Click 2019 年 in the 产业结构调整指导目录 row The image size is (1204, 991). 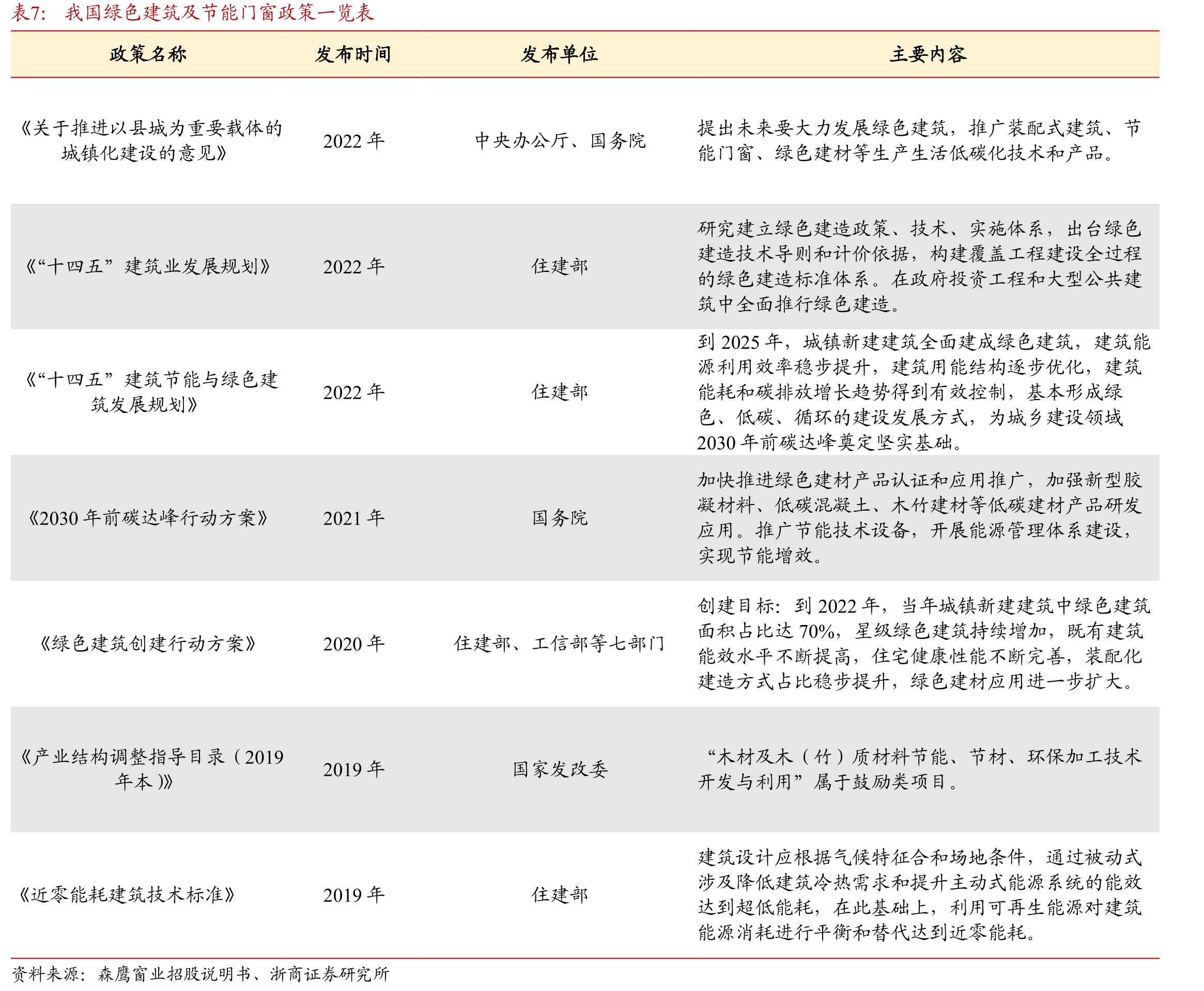[x=354, y=769]
